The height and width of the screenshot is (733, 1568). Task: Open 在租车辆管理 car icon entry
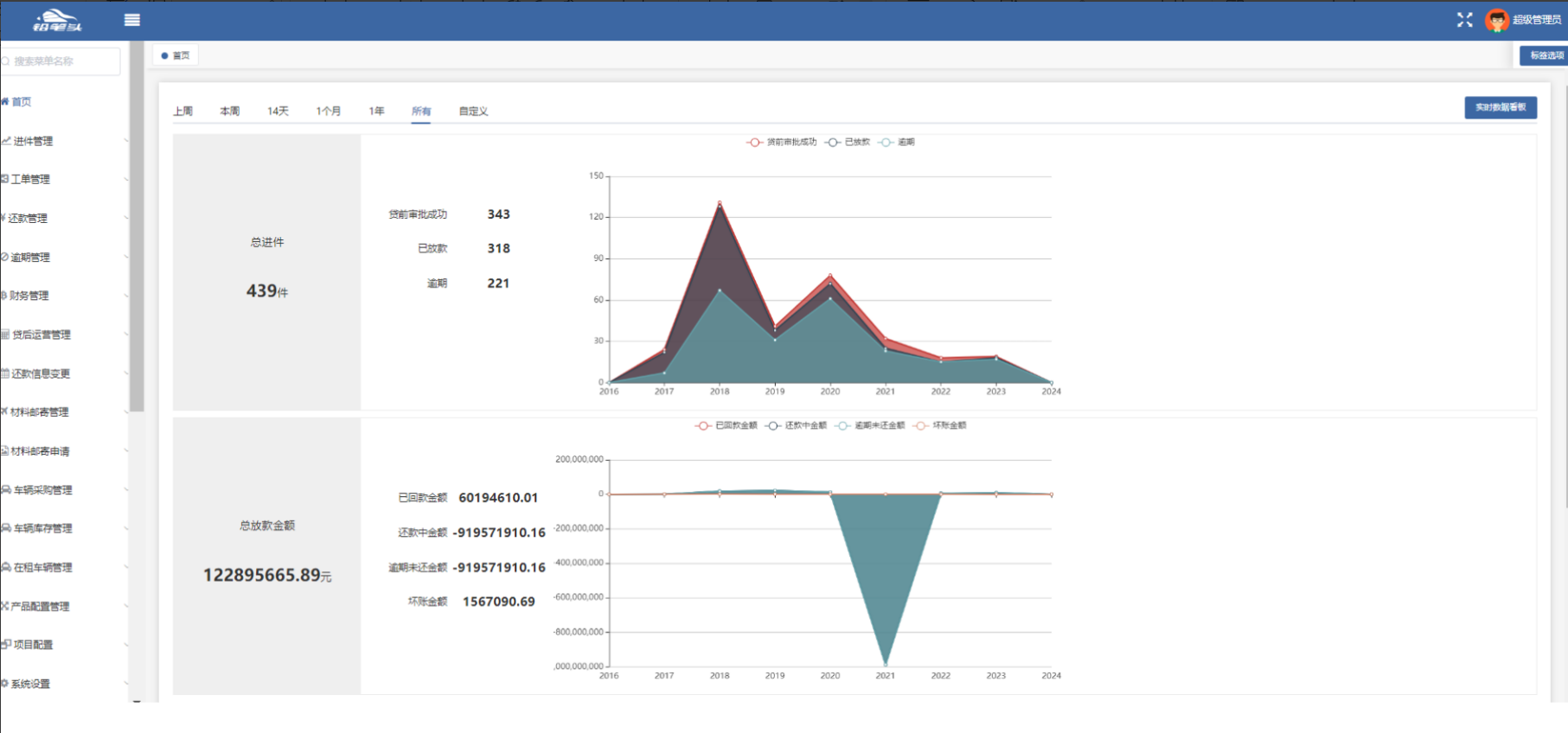coord(5,567)
